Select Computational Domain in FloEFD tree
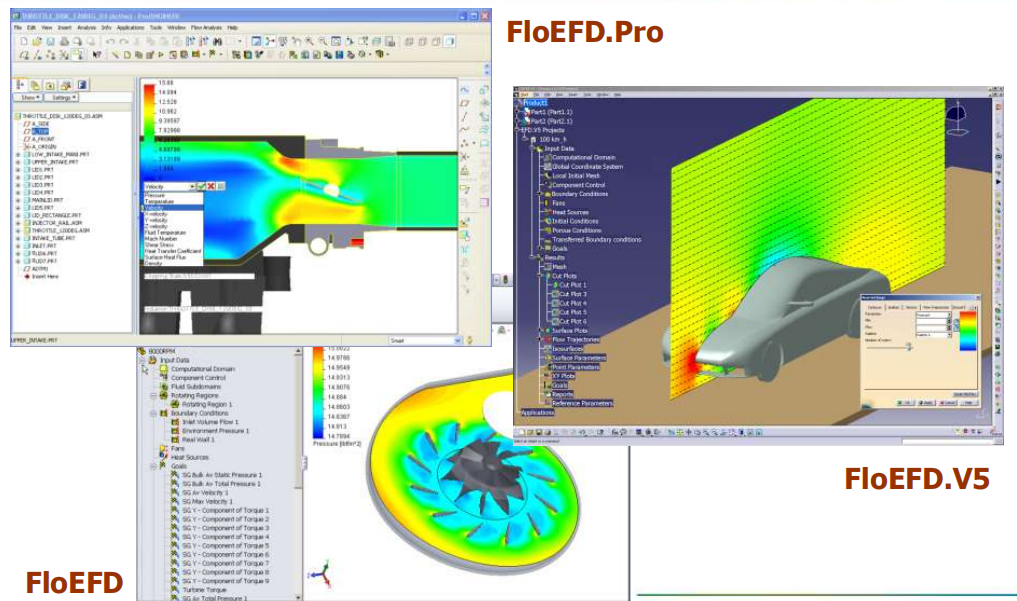The width and height of the screenshot is (1017, 601). tap(202, 369)
